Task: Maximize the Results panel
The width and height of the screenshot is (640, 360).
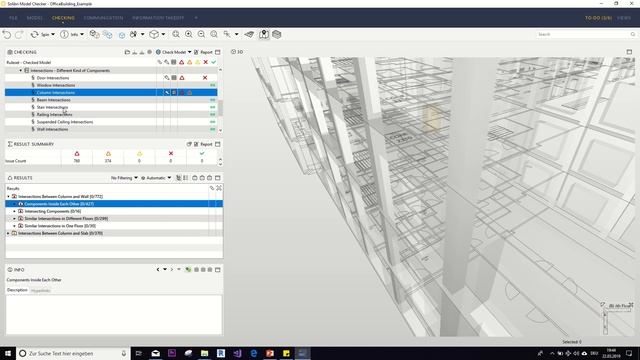Action: click(218, 178)
